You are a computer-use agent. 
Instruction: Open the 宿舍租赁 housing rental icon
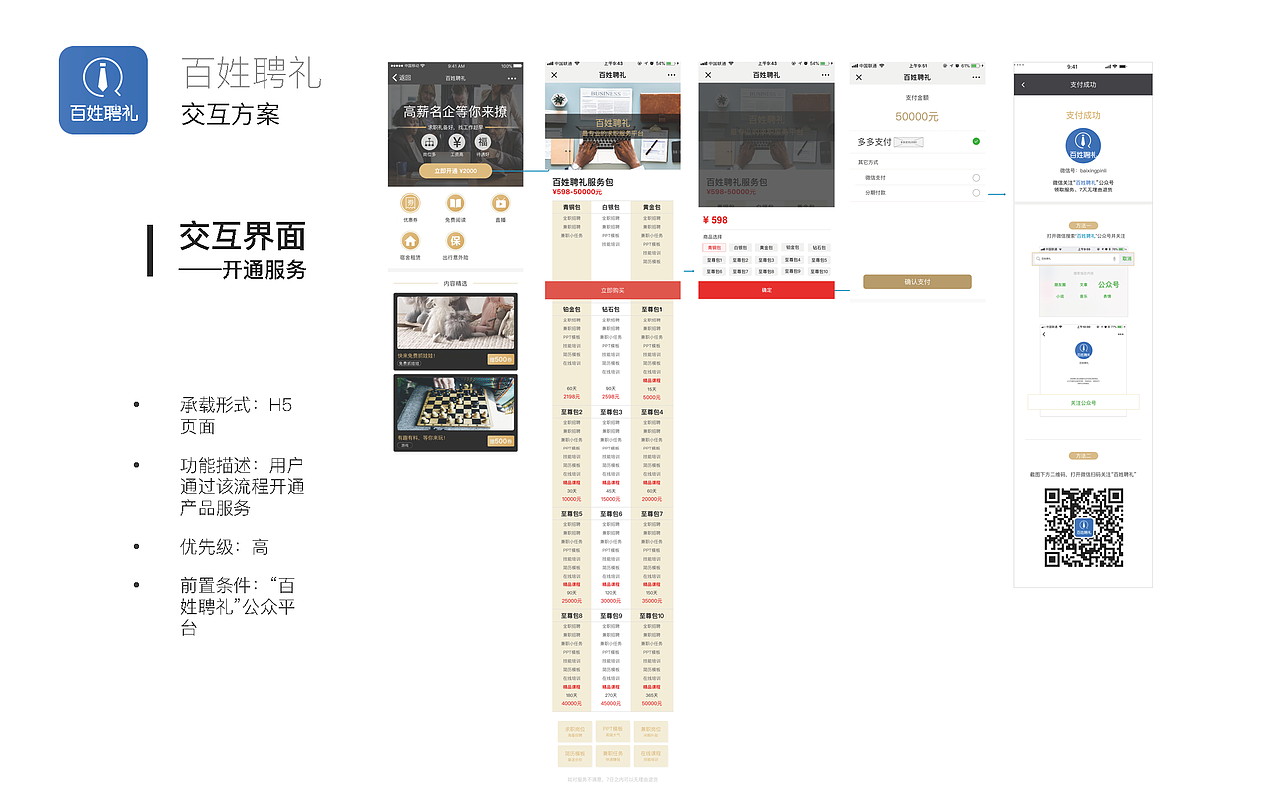pos(410,240)
